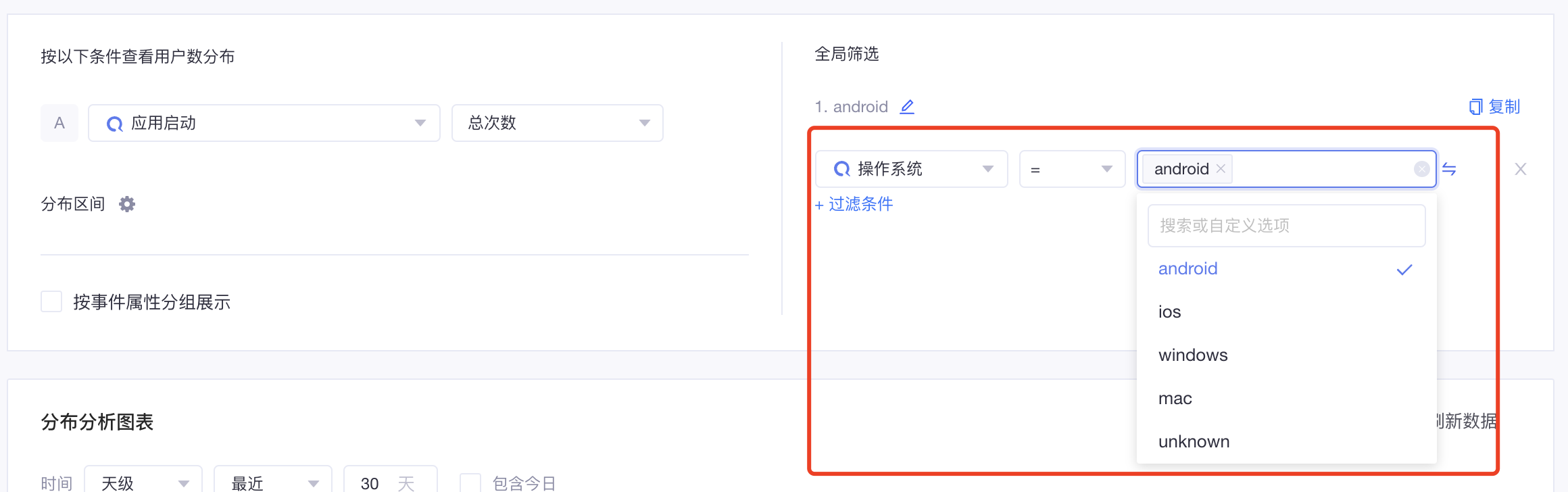The height and width of the screenshot is (492, 1568).
Task: Open the 总次数 dropdown
Action: 557,123
